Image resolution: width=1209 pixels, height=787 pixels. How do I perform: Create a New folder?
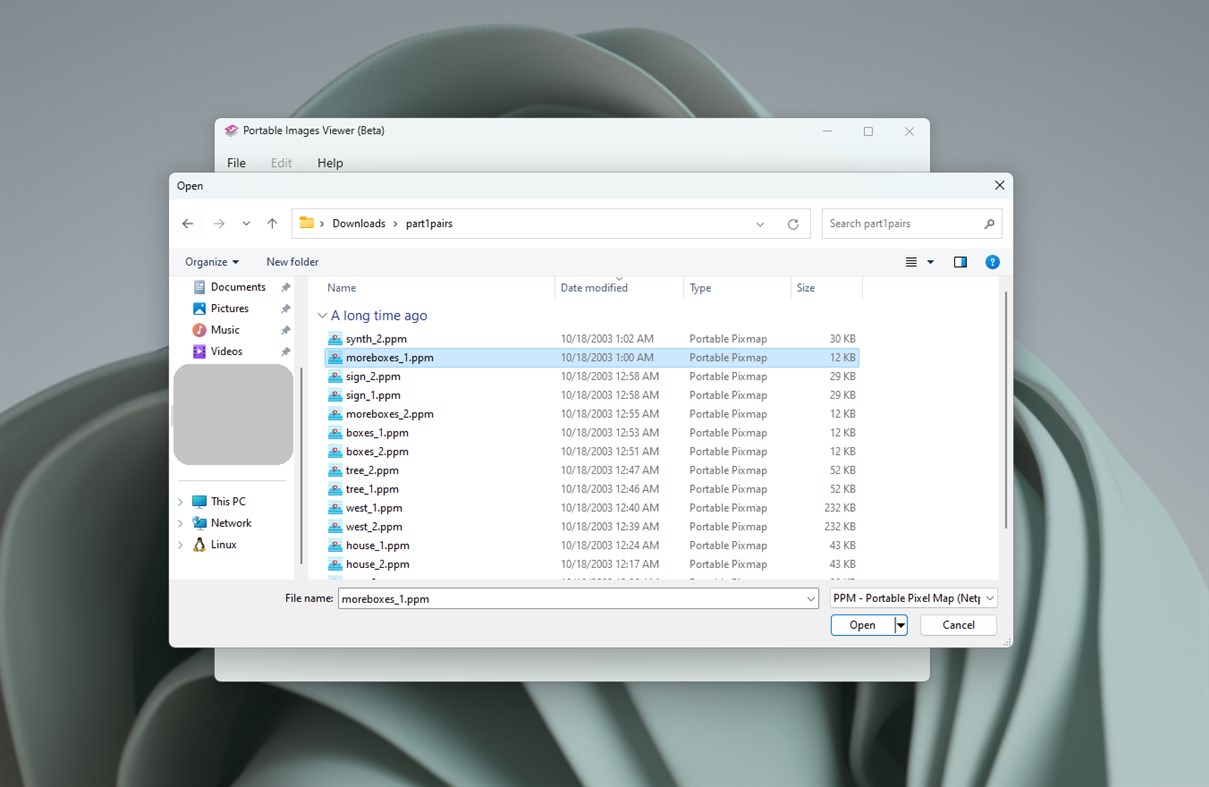[x=292, y=262]
